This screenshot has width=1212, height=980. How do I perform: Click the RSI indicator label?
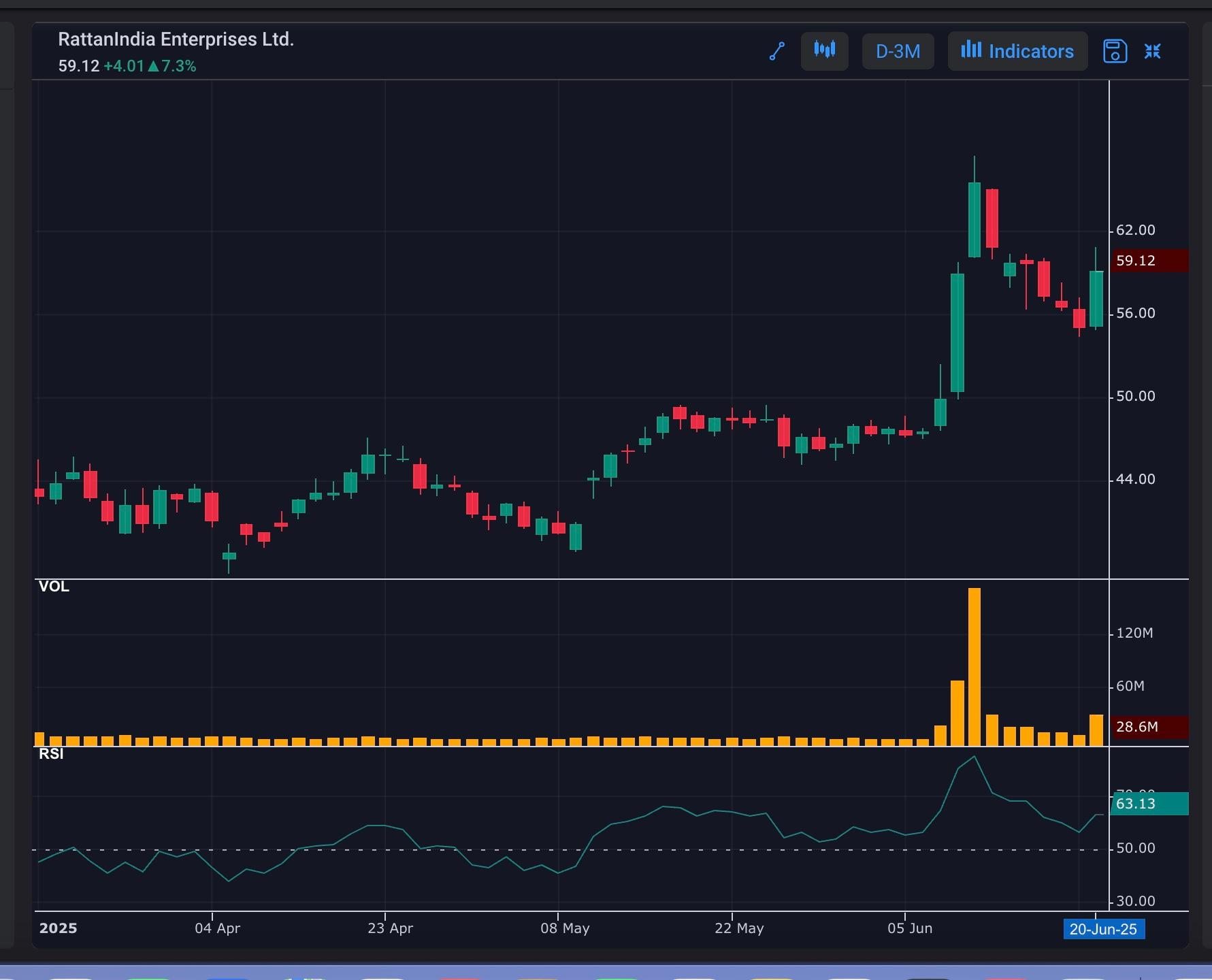tap(51, 754)
